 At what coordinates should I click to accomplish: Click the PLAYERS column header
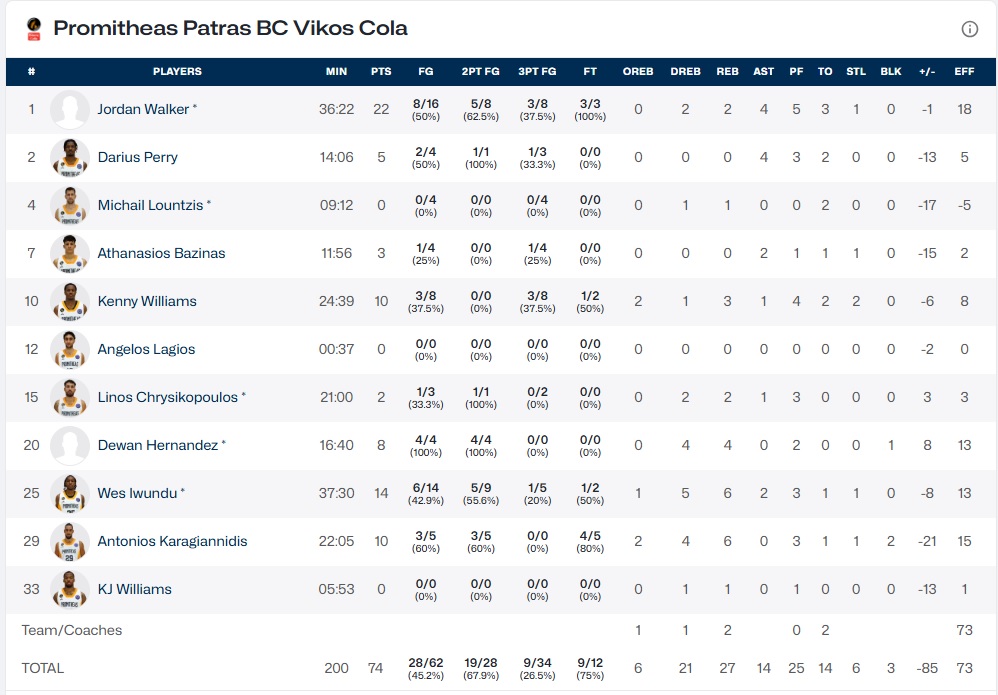pyautogui.click(x=177, y=72)
